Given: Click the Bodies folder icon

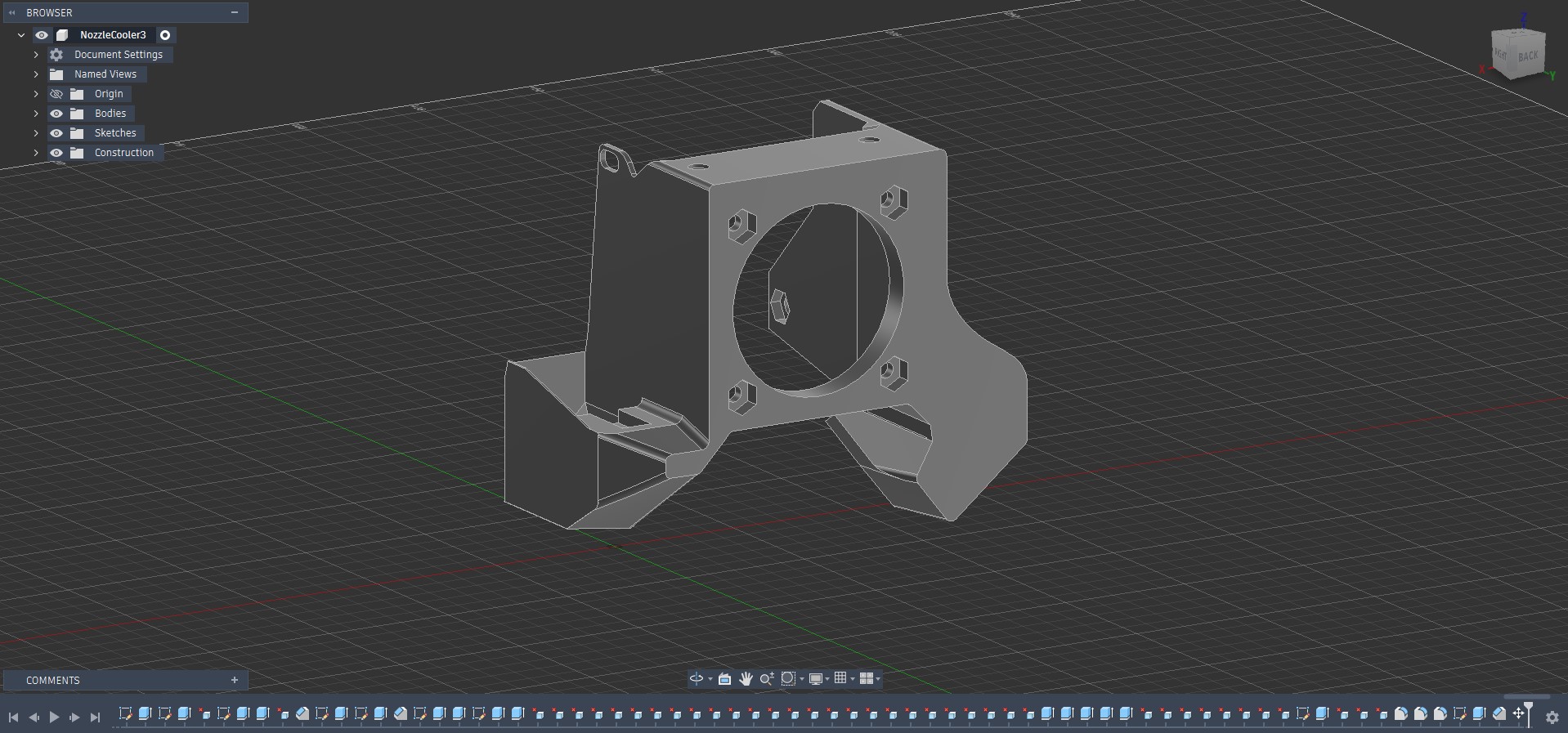Looking at the screenshot, I should [77, 114].
